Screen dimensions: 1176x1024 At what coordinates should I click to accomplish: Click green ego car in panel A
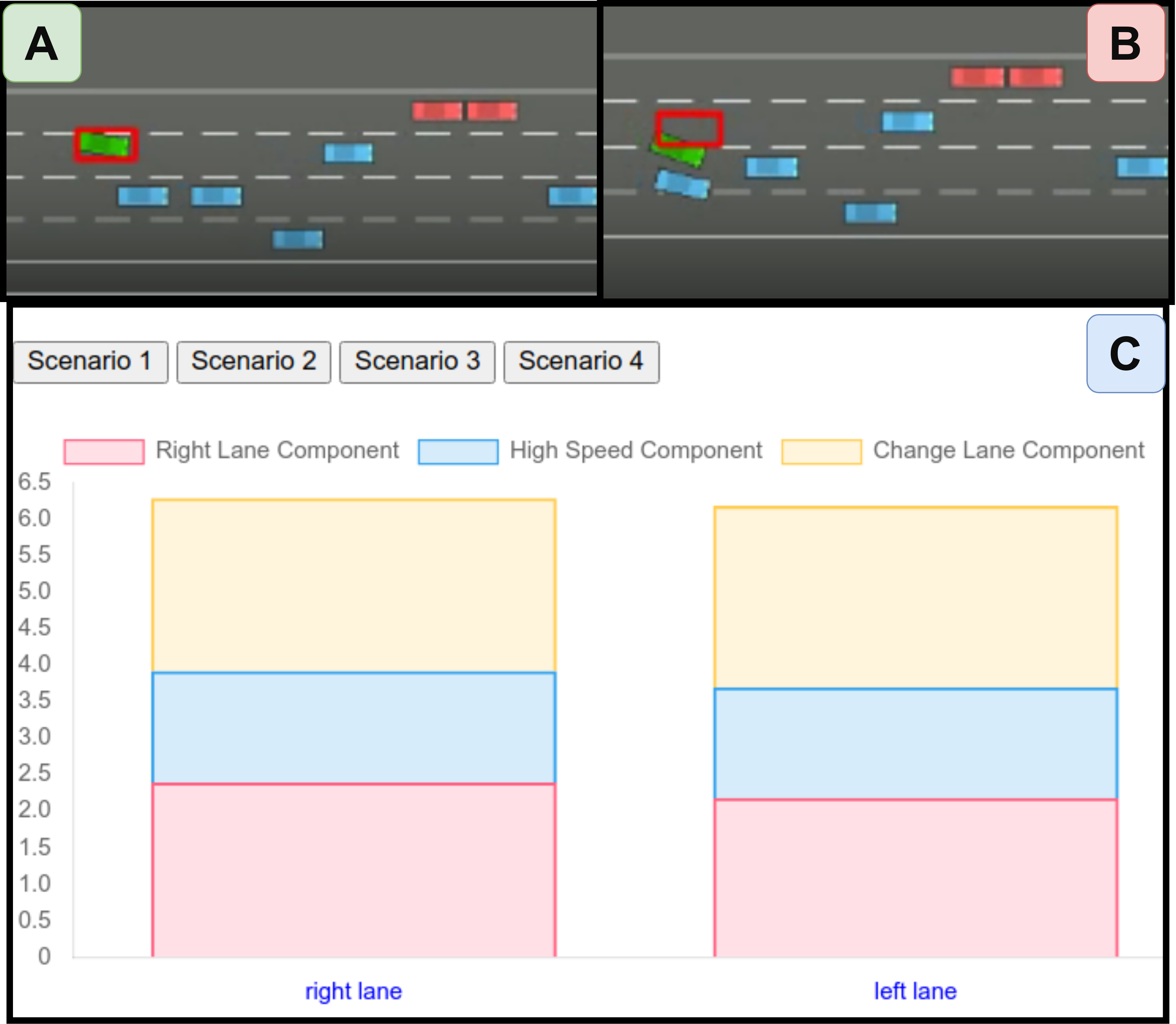coord(105,145)
